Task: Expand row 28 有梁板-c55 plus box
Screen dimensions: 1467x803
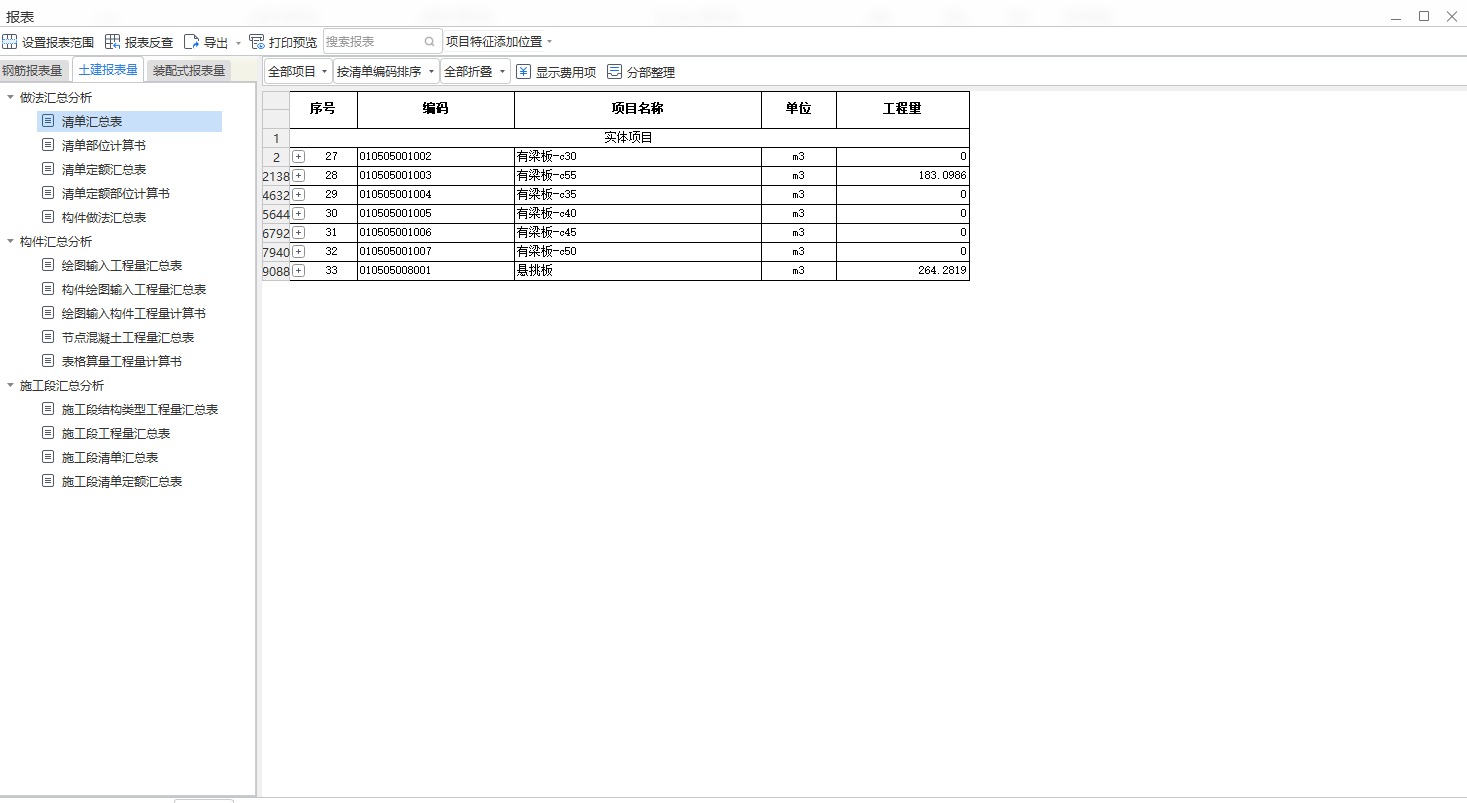Action: click(x=298, y=176)
